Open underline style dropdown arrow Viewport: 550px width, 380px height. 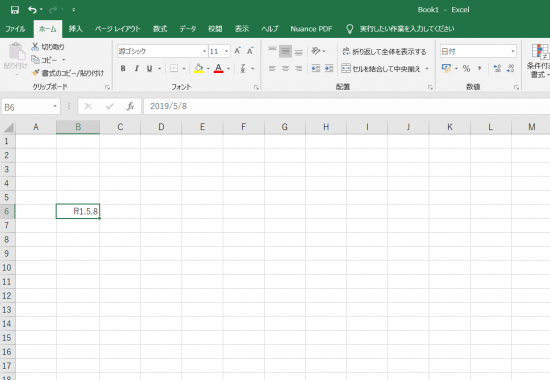coord(160,68)
